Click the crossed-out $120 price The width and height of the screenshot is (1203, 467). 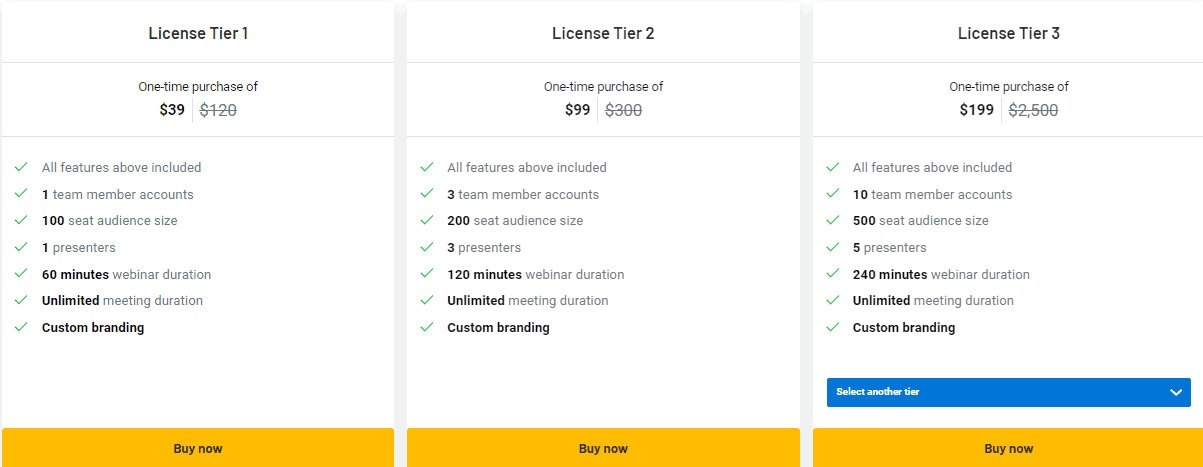[218, 110]
